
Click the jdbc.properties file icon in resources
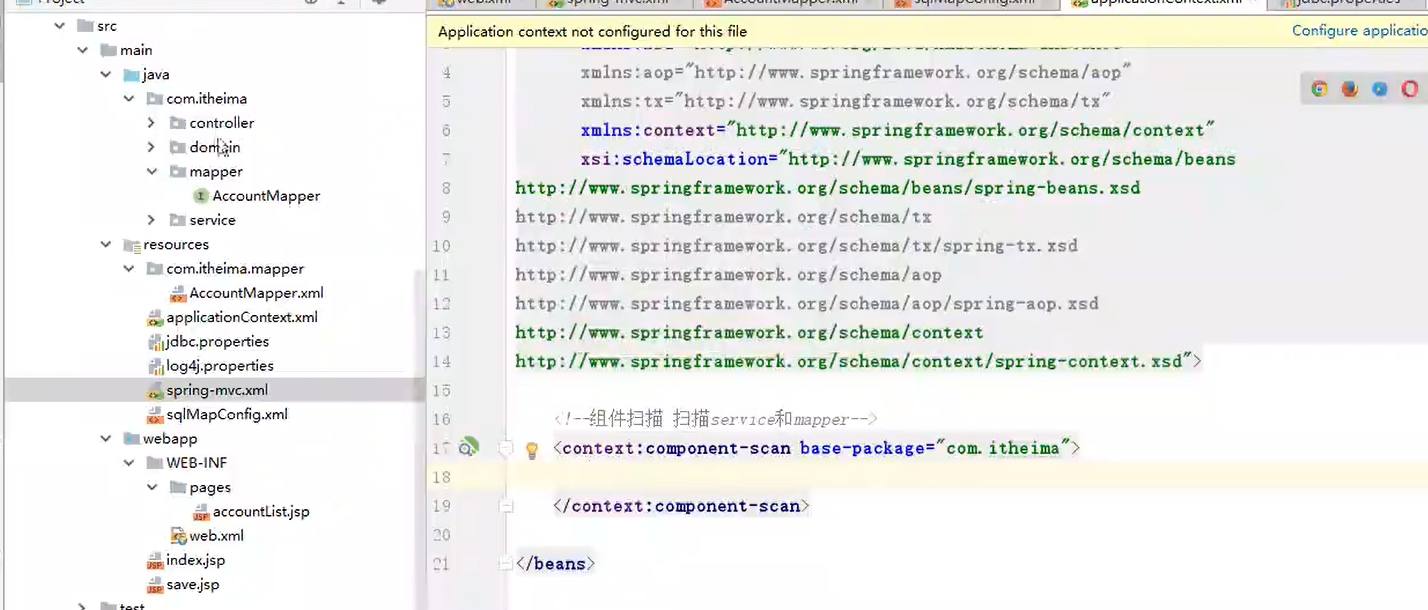tap(157, 341)
